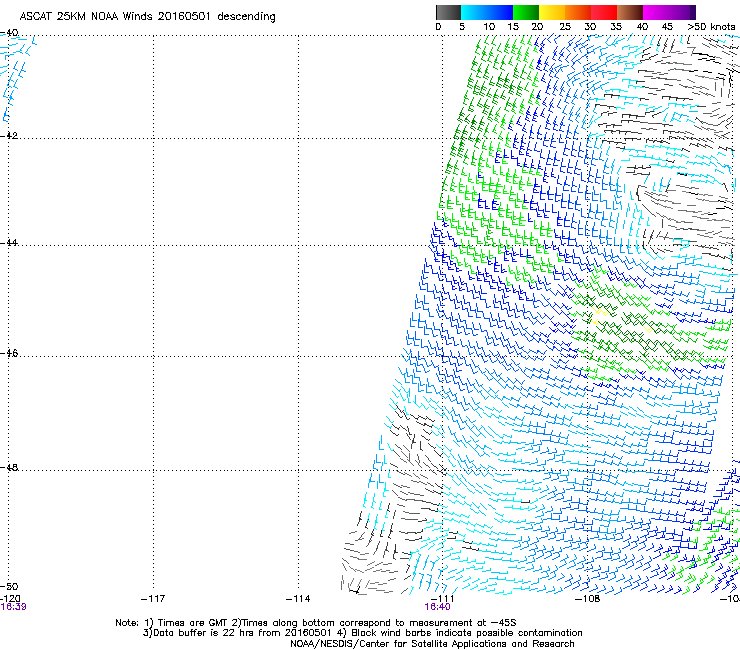The image size is (740, 650).
Task: Click the longitude label '-108'
Action: point(587,599)
